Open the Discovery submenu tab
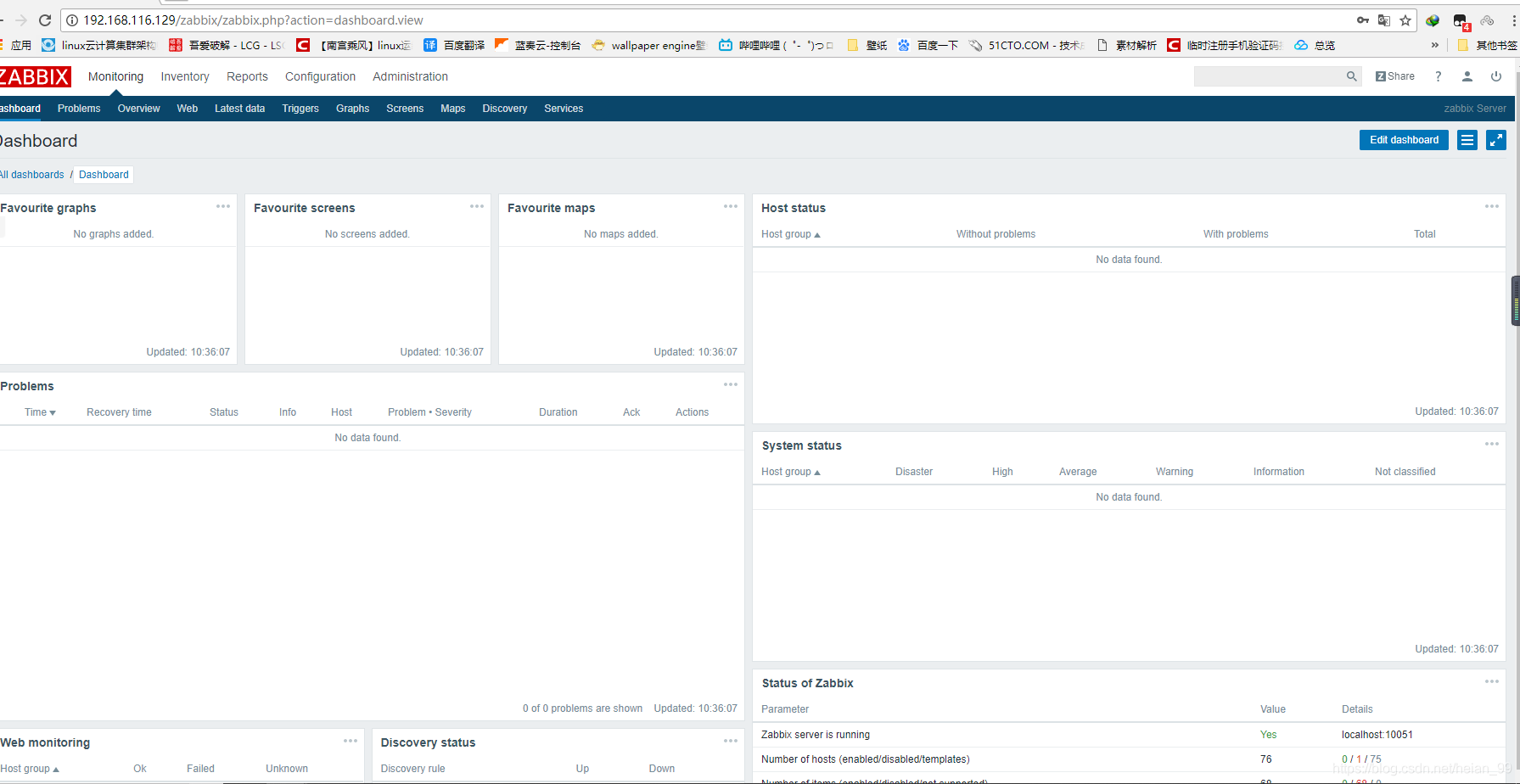Viewport: 1520px width, 784px height. click(505, 109)
